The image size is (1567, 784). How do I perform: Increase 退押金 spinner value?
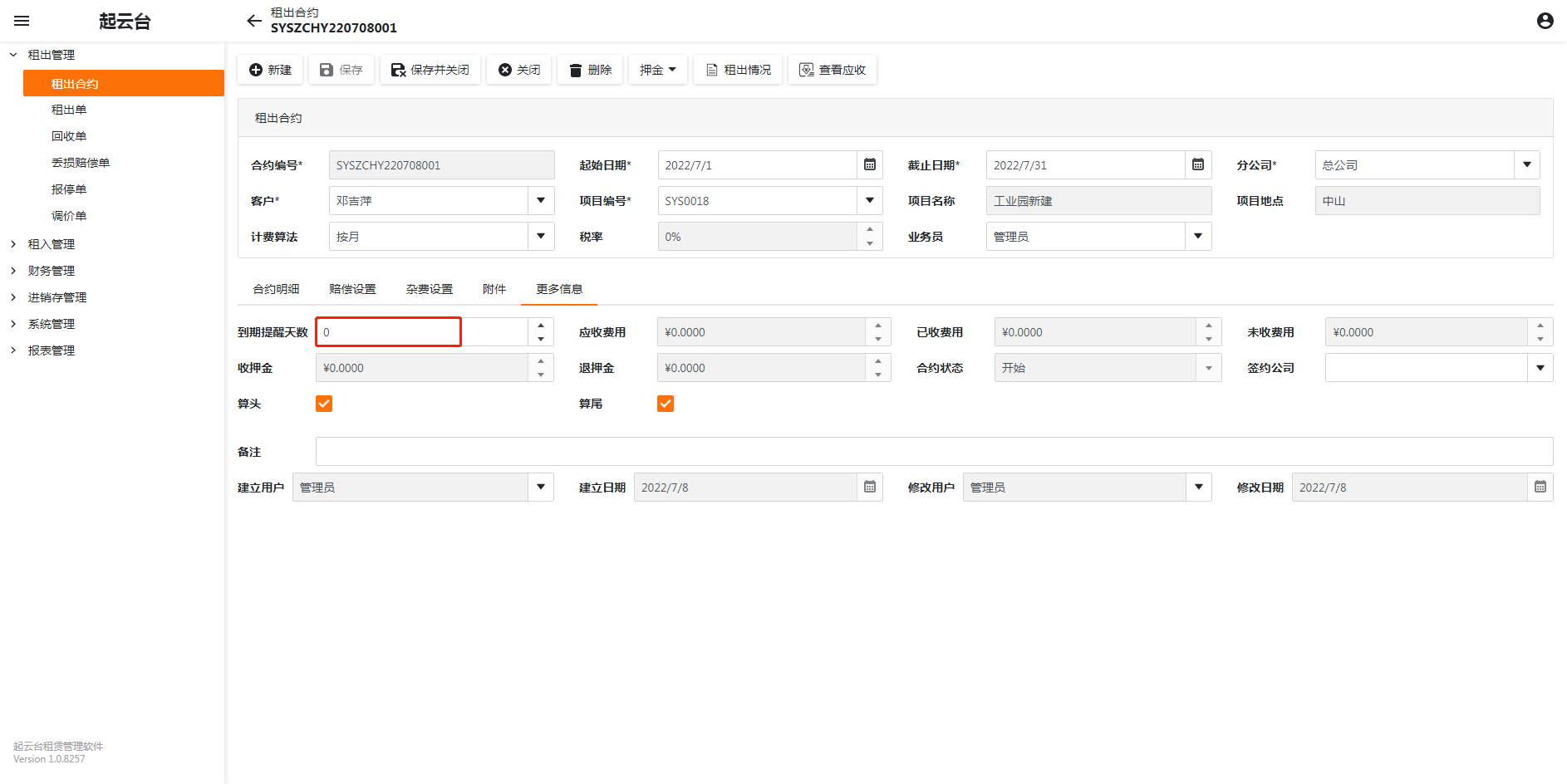click(878, 361)
